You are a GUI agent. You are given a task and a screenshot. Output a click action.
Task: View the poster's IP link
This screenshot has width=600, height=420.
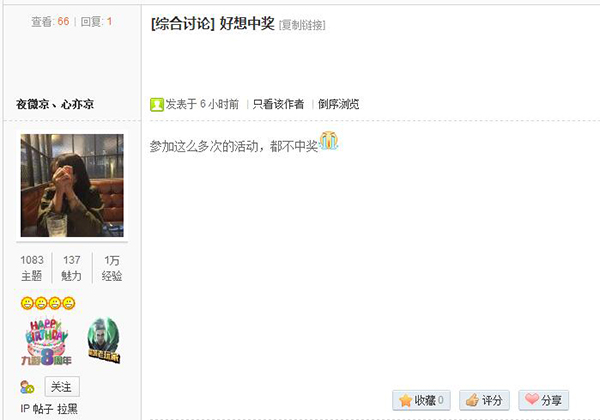tap(25, 409)
